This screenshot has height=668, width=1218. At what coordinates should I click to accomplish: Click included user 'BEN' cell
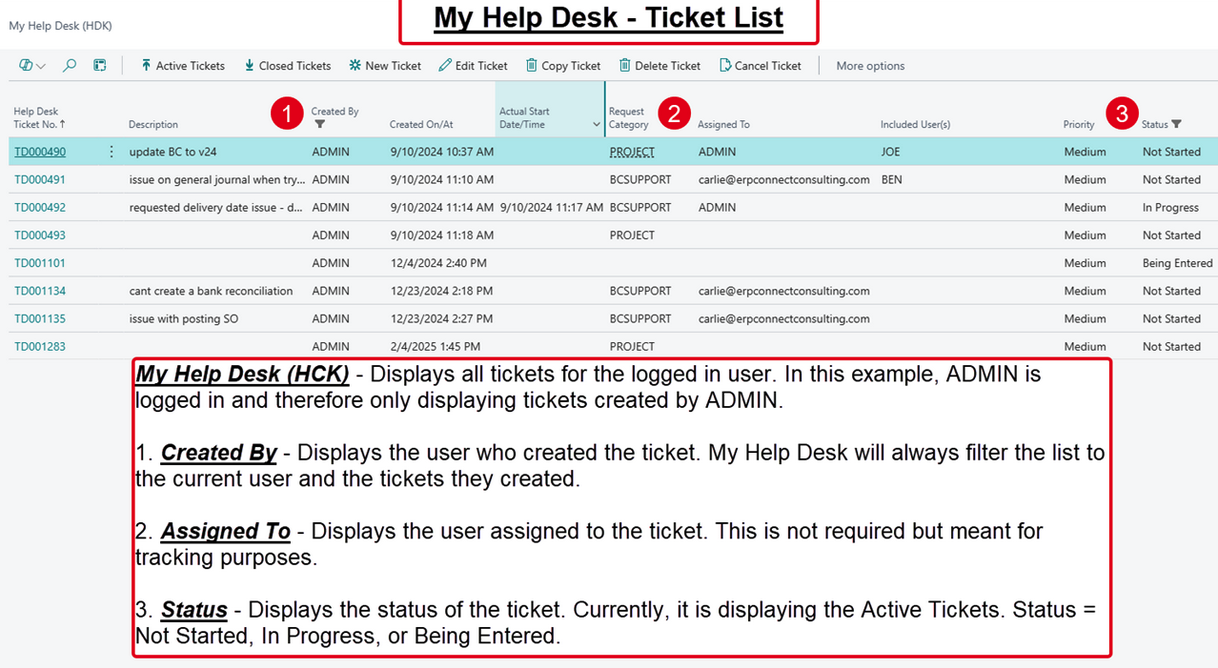pos(892,180)
